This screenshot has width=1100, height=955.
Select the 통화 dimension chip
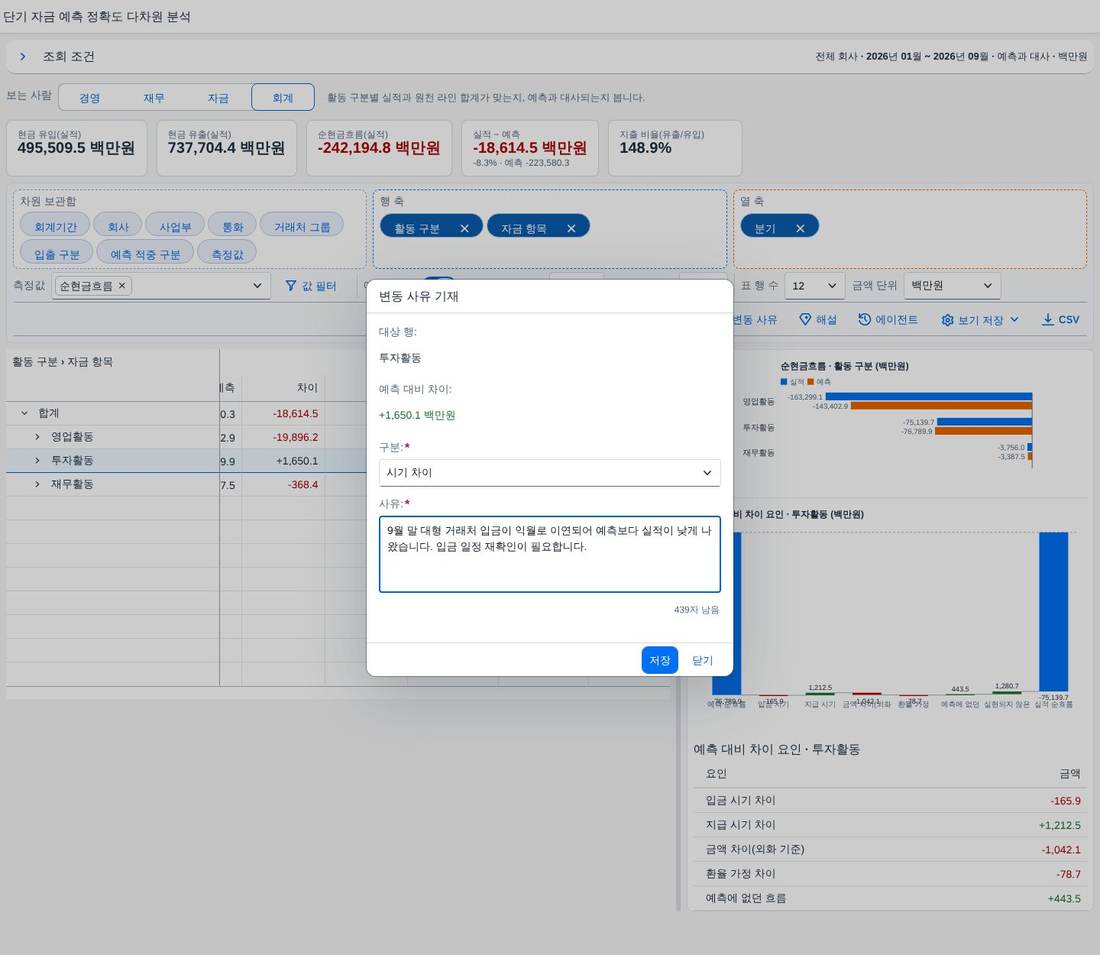tap(232, 227)
